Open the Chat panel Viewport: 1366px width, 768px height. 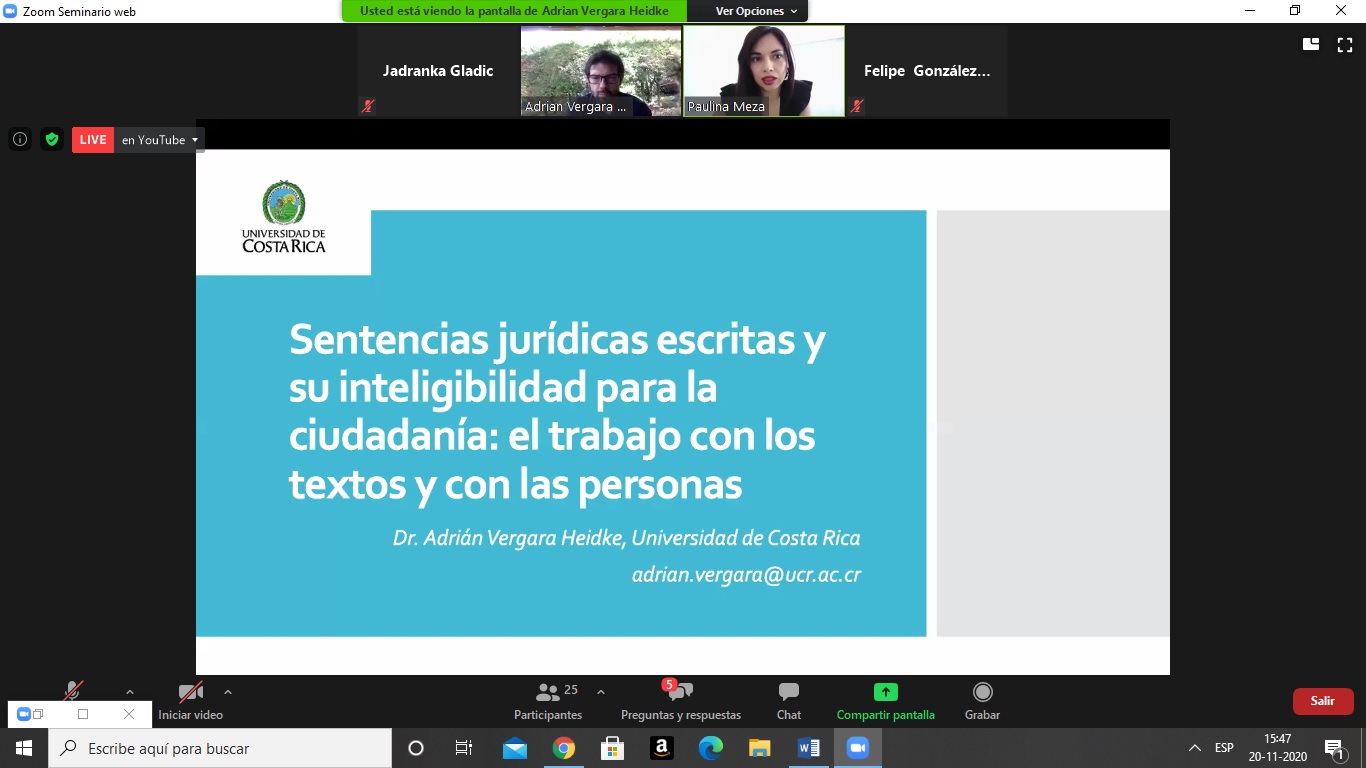click(788, 700)
